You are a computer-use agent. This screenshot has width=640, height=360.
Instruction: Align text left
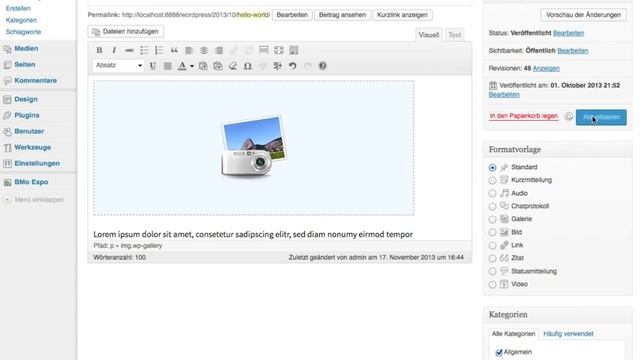(189, 50)
